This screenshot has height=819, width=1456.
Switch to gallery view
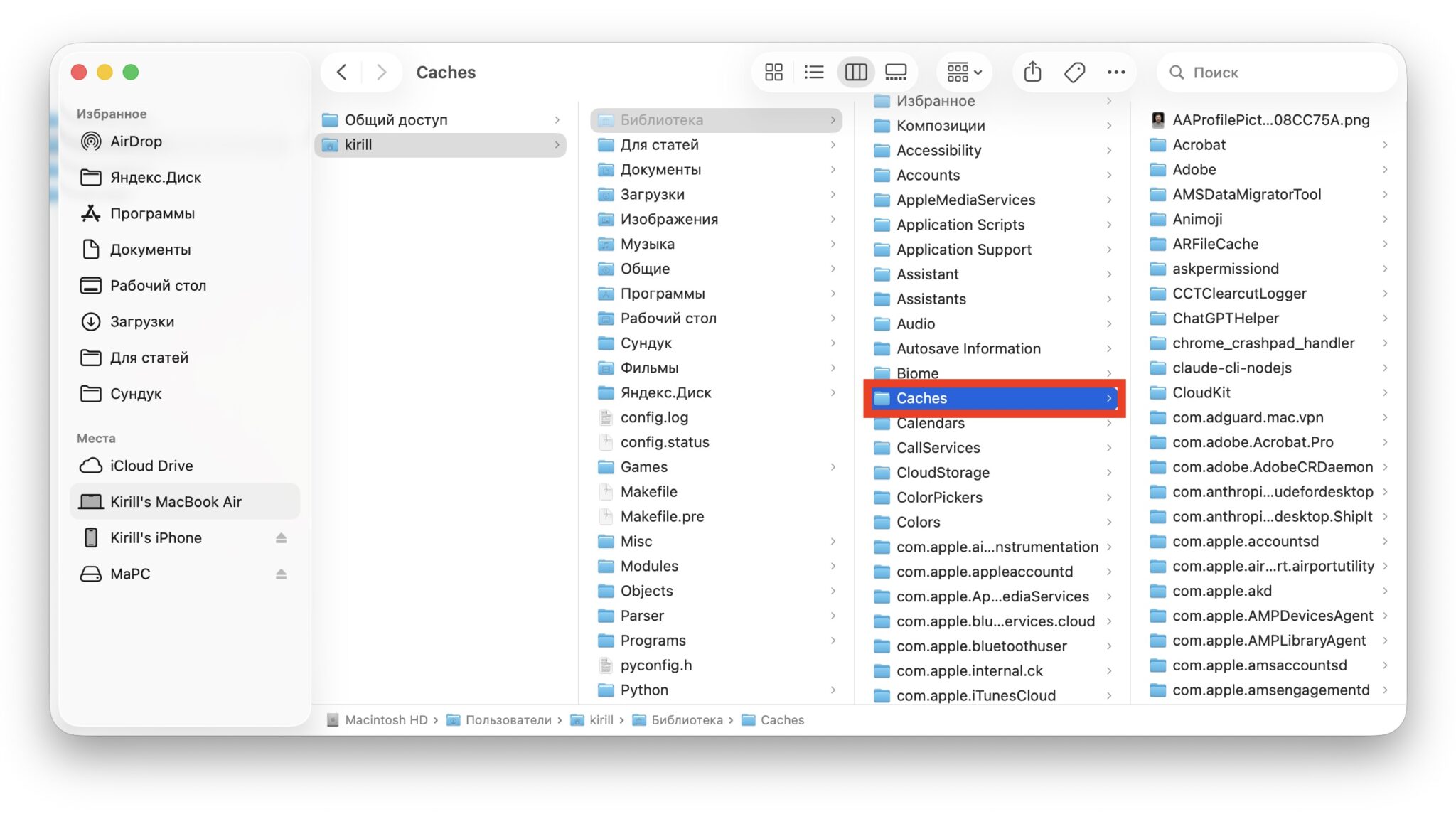(x=896, y=72)
